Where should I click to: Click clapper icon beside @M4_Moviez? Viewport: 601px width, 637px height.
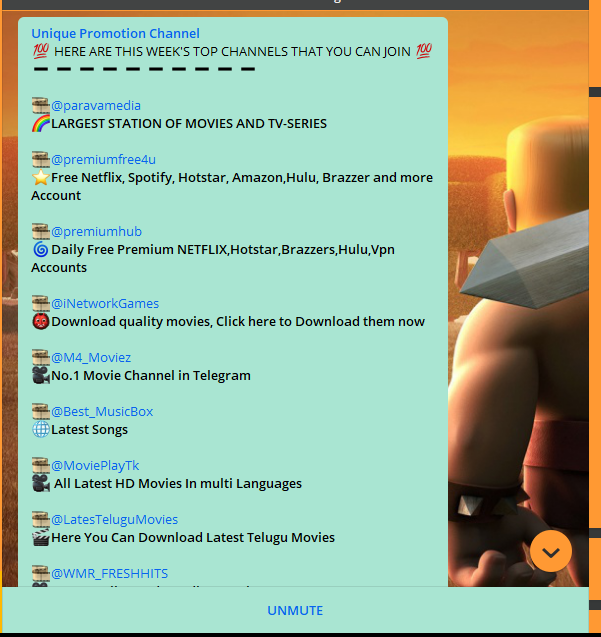point(41,358)
